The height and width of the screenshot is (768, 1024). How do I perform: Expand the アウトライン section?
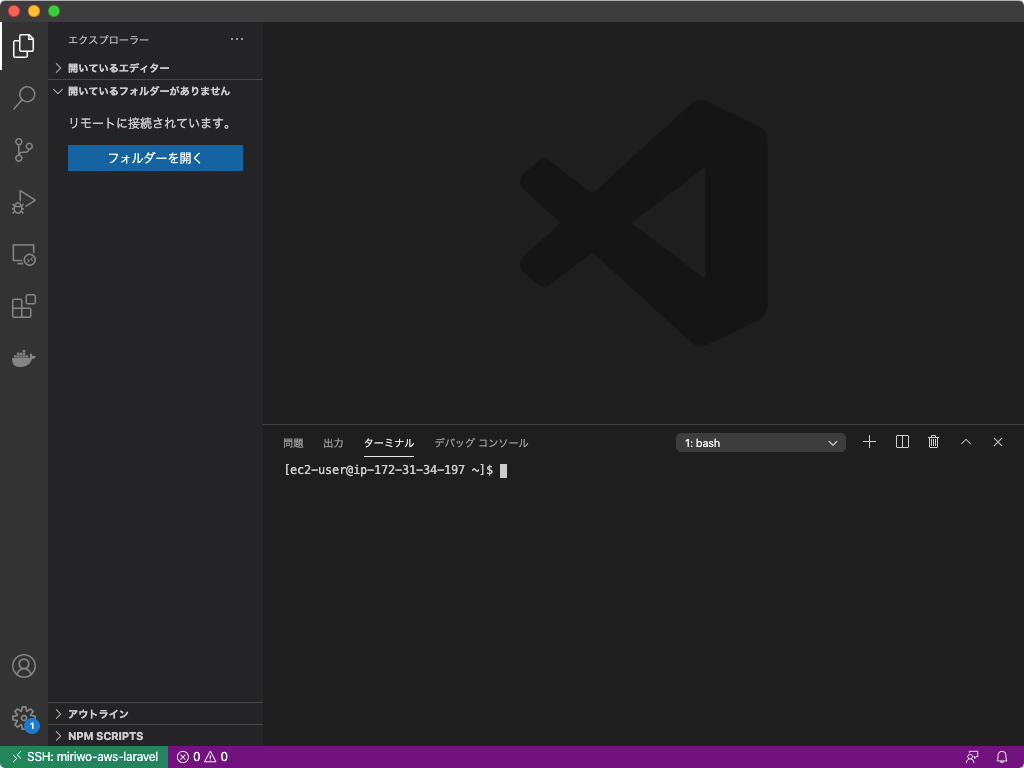(100, 713)
